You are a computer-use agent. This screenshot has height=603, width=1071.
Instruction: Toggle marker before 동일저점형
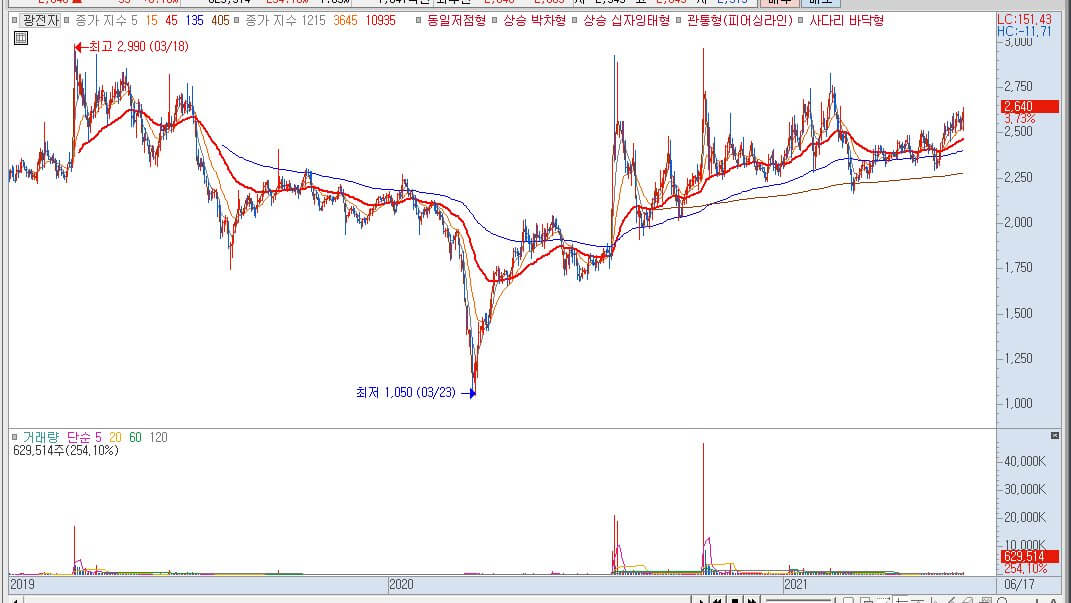click(x=419, y=20)
